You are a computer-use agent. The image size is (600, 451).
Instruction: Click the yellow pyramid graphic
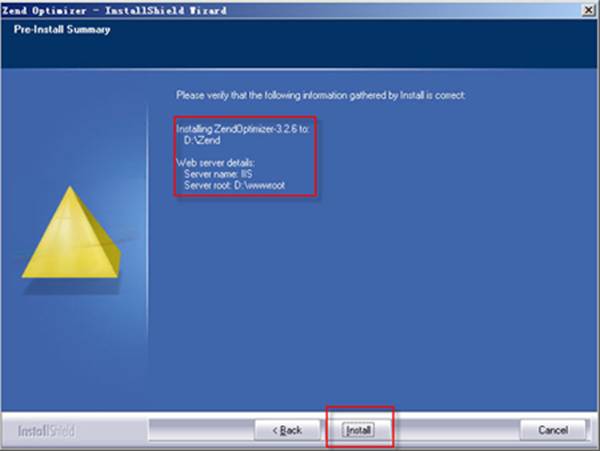click(72, 233)
